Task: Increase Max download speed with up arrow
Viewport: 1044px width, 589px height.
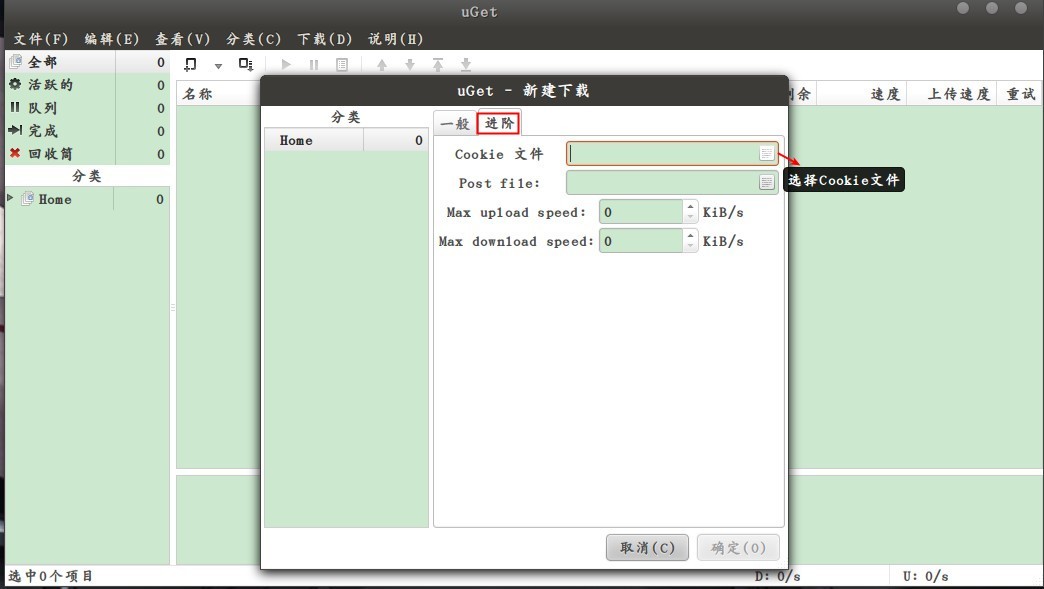Action: (690, 236)
